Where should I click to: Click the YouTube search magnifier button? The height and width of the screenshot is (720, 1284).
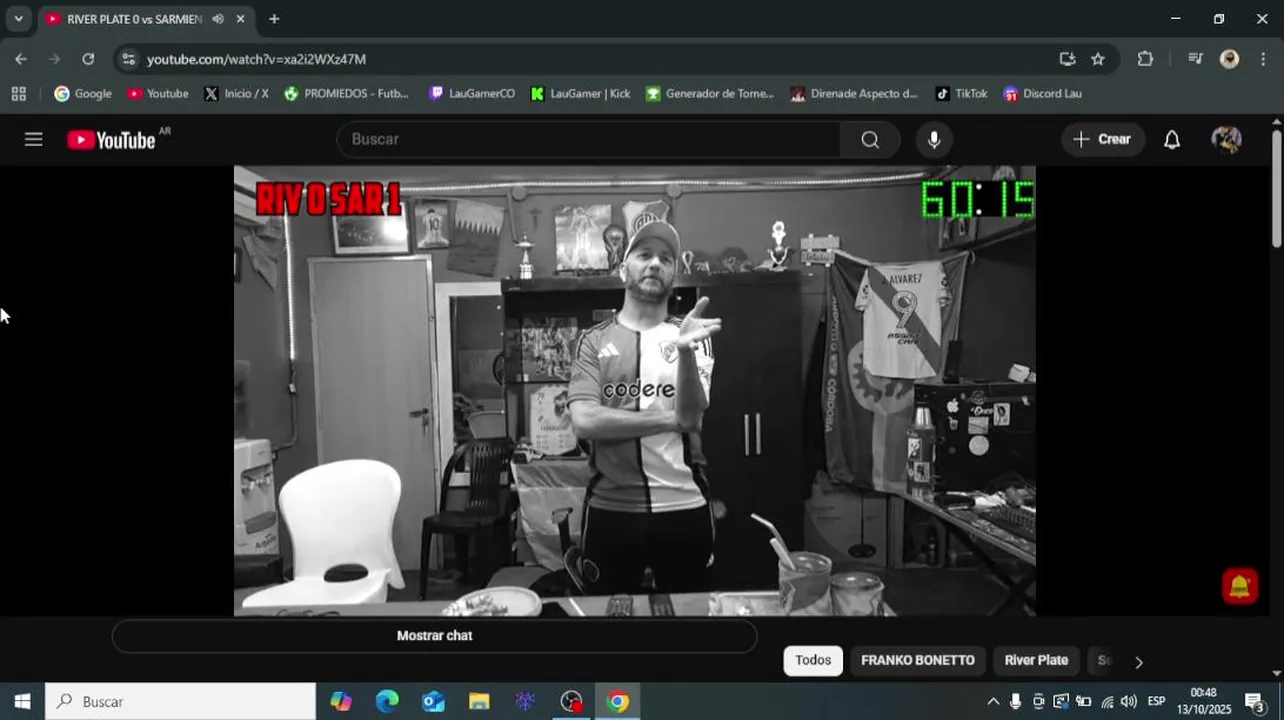(x=870, y=139)
